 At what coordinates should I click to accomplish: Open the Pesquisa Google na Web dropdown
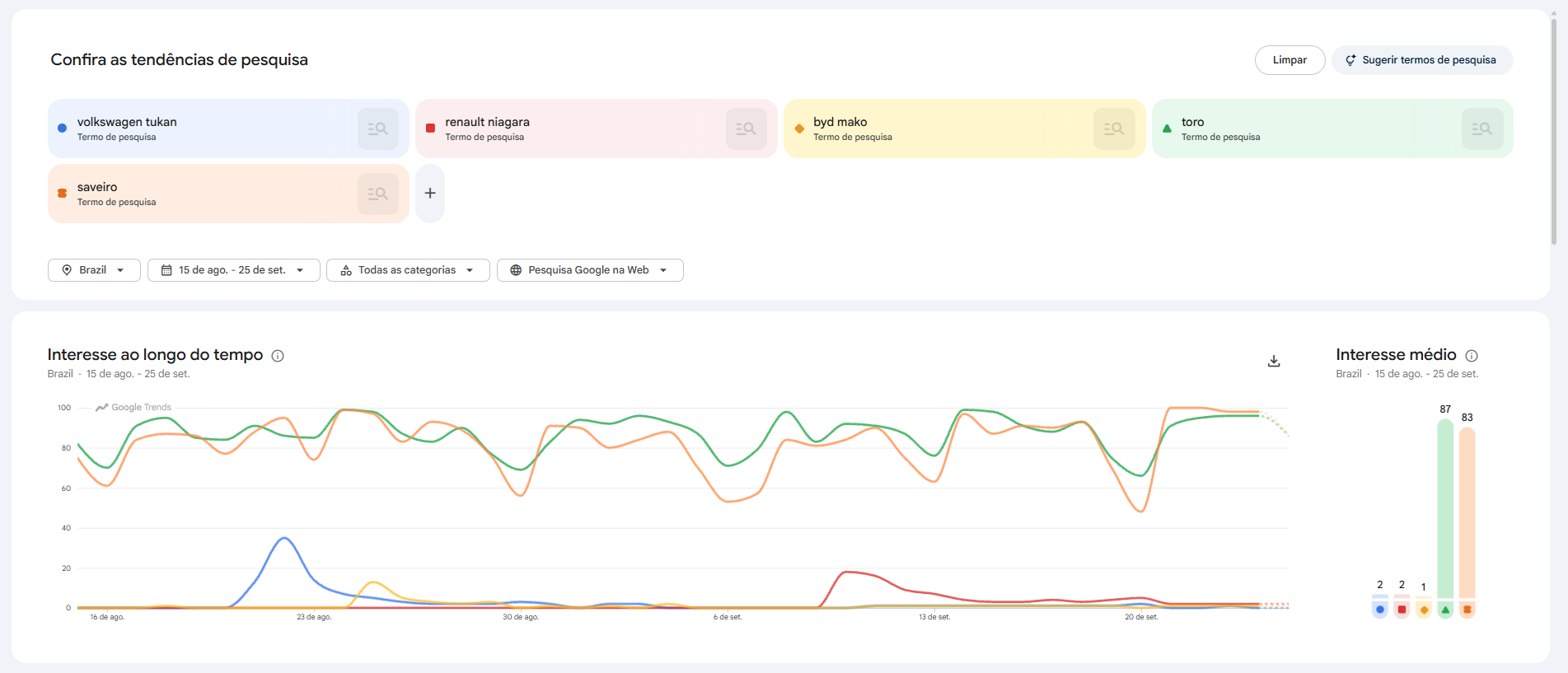[x=590, y=270]
